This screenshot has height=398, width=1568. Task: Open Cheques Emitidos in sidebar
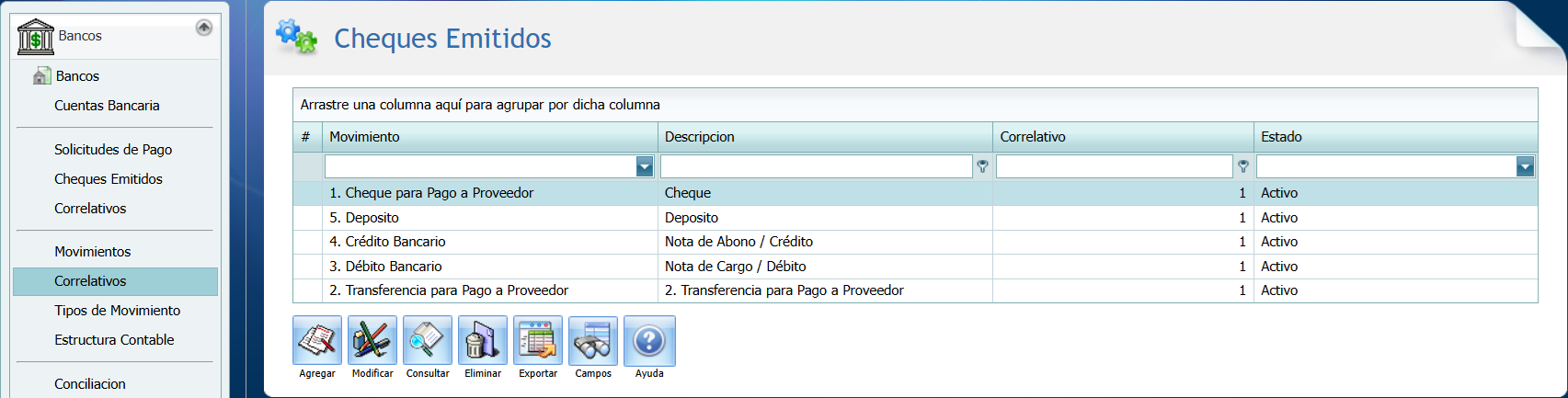pos(109,179)
